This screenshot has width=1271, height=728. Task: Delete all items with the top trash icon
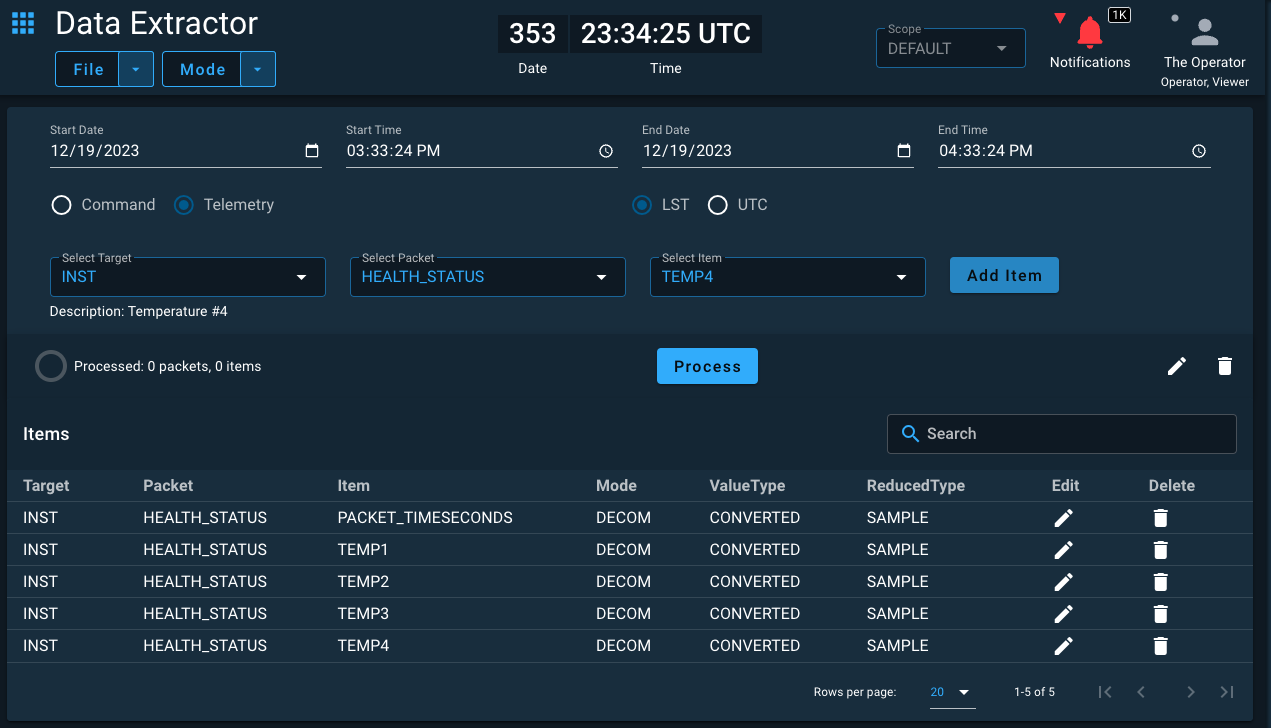1225,366
